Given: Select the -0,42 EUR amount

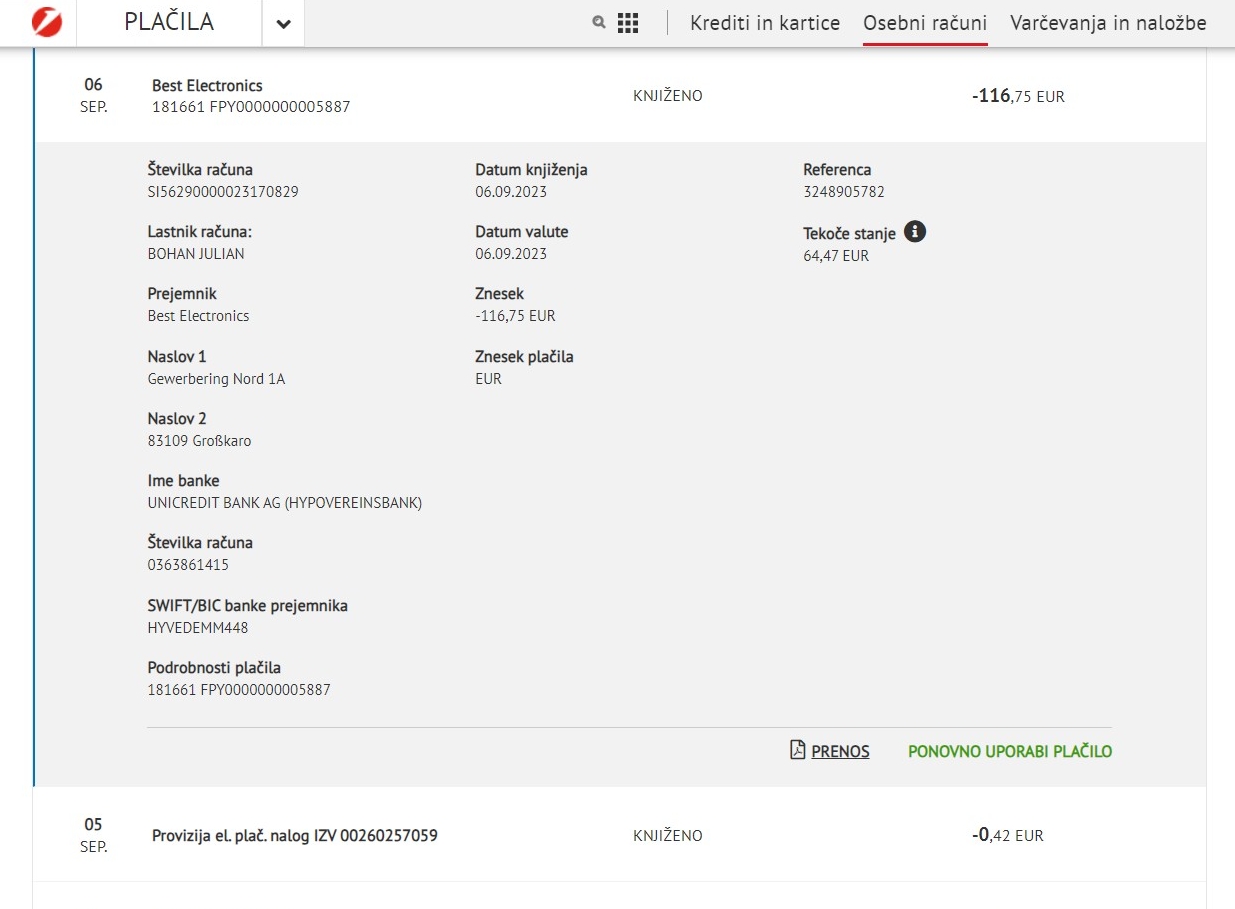Looking at the screenshot, I should tap(1007, 835).
